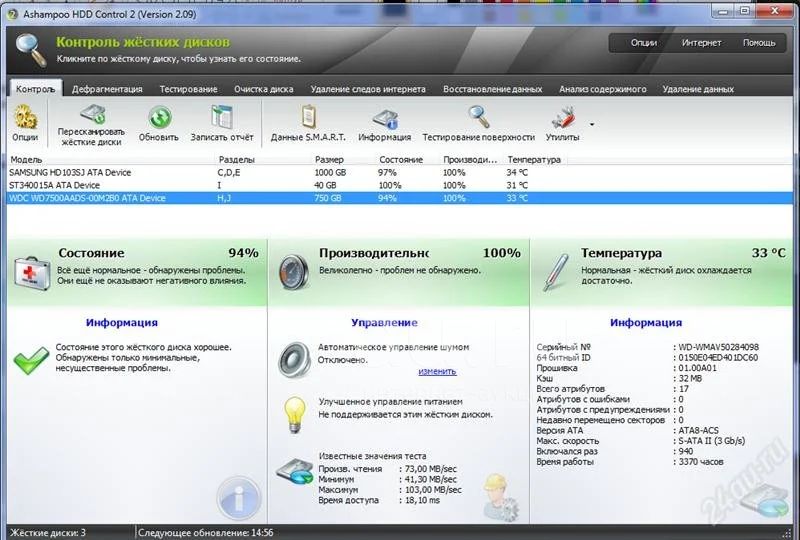Click the worker with gears icon

click(x=500, y=497)
